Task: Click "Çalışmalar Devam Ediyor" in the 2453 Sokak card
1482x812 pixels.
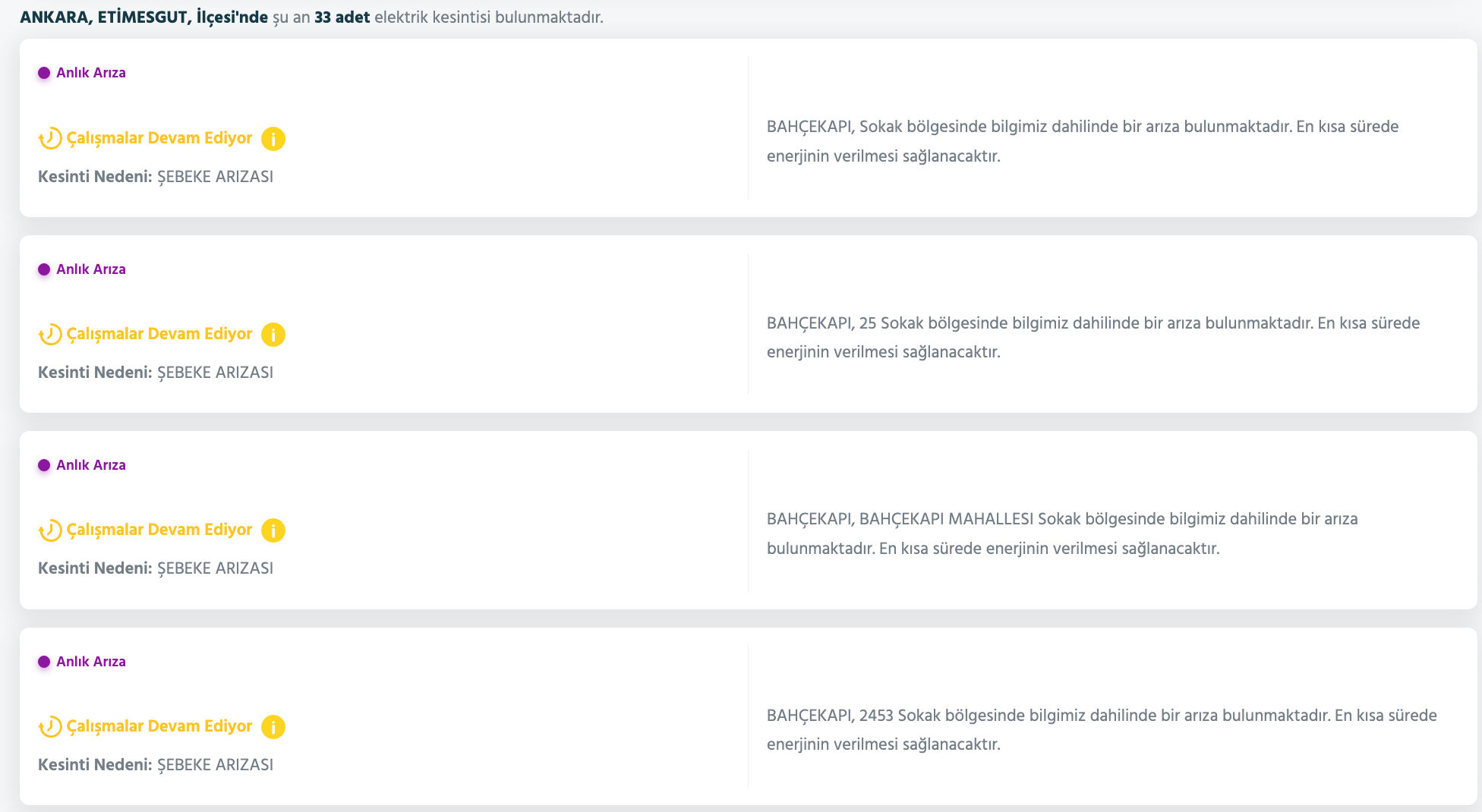Action: pyautogui.click(x=159, y=726)
